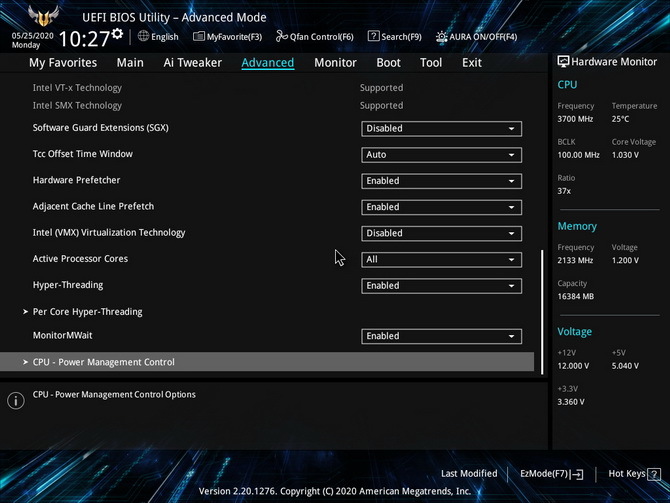Screen dimensions: 670x503
Task: Click Ratio value 37x
Action: click(564, 191)
